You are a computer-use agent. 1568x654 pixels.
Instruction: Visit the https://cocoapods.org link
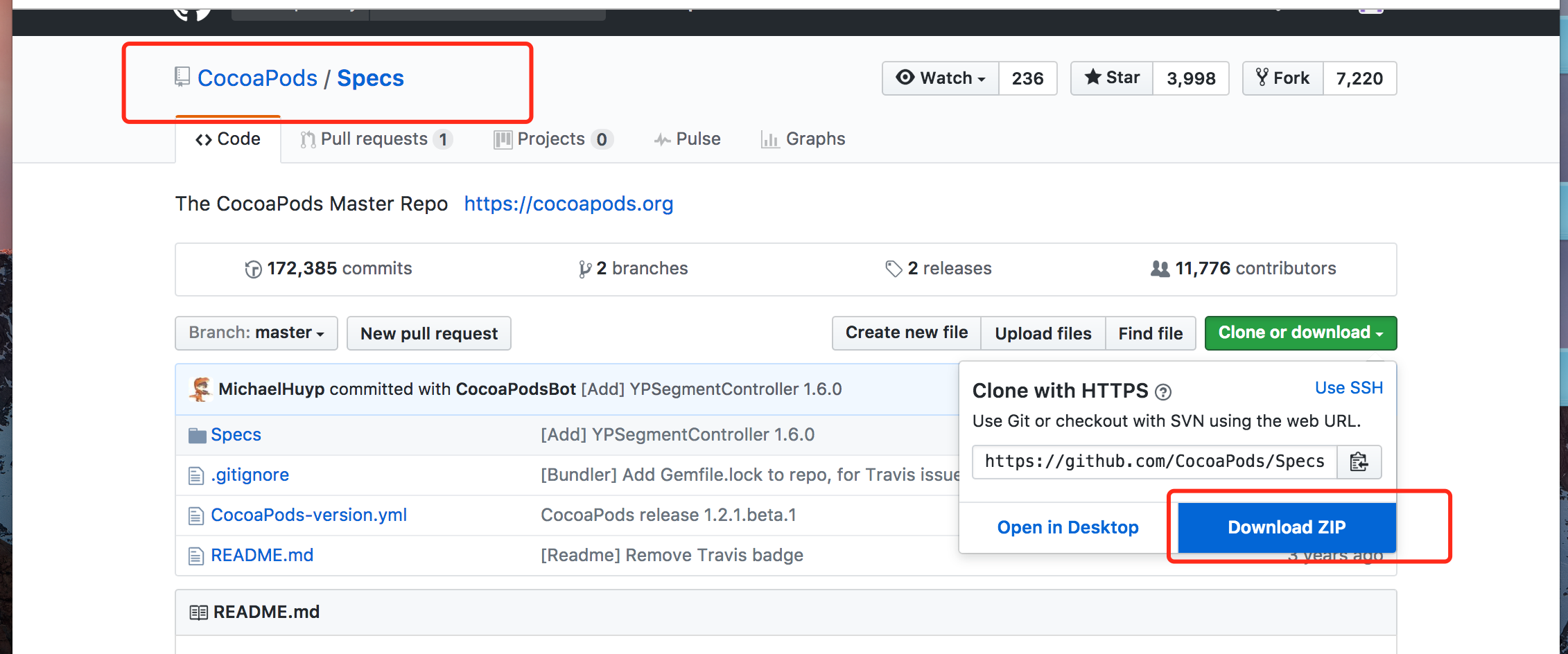(568, 204)
